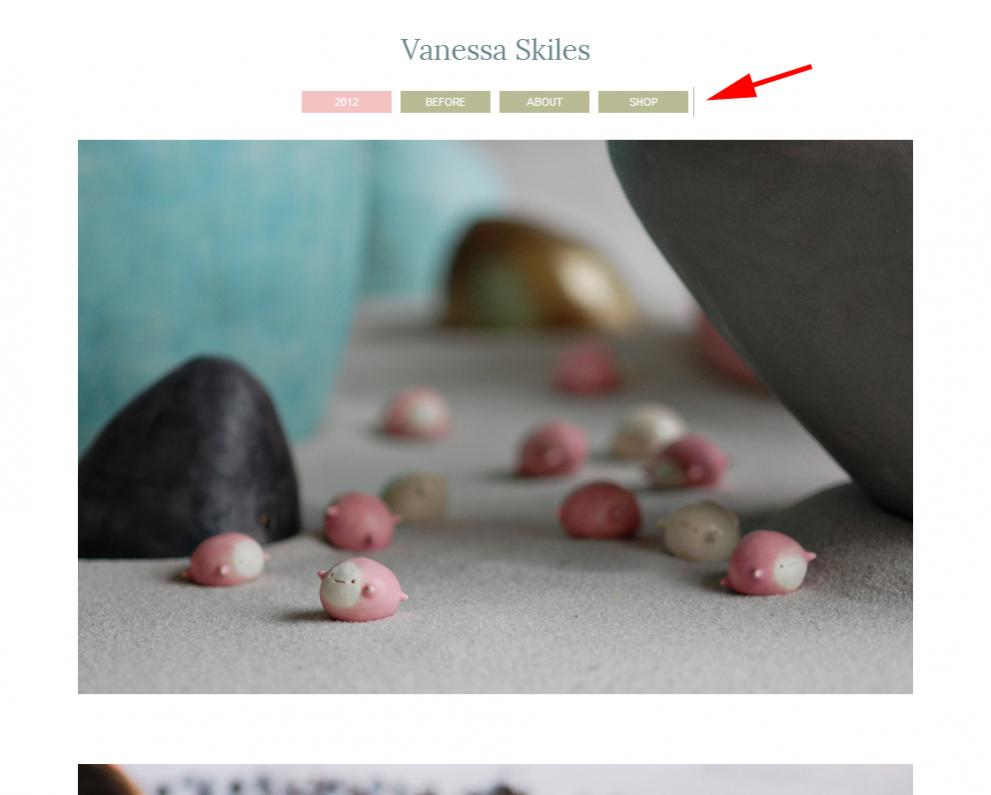The image size is (991, 795).
Task: Click the white figurine near the right side
Action: point(700,532)
